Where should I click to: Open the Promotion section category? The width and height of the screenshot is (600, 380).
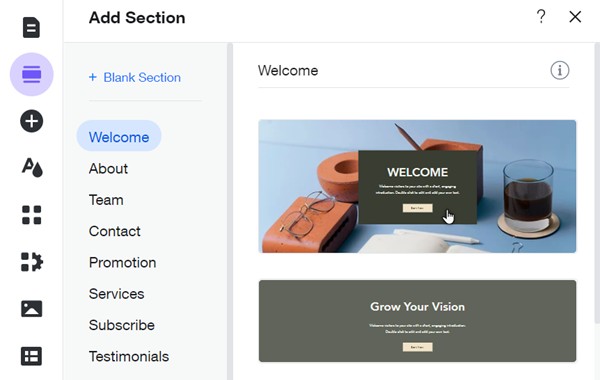(122, 263)
